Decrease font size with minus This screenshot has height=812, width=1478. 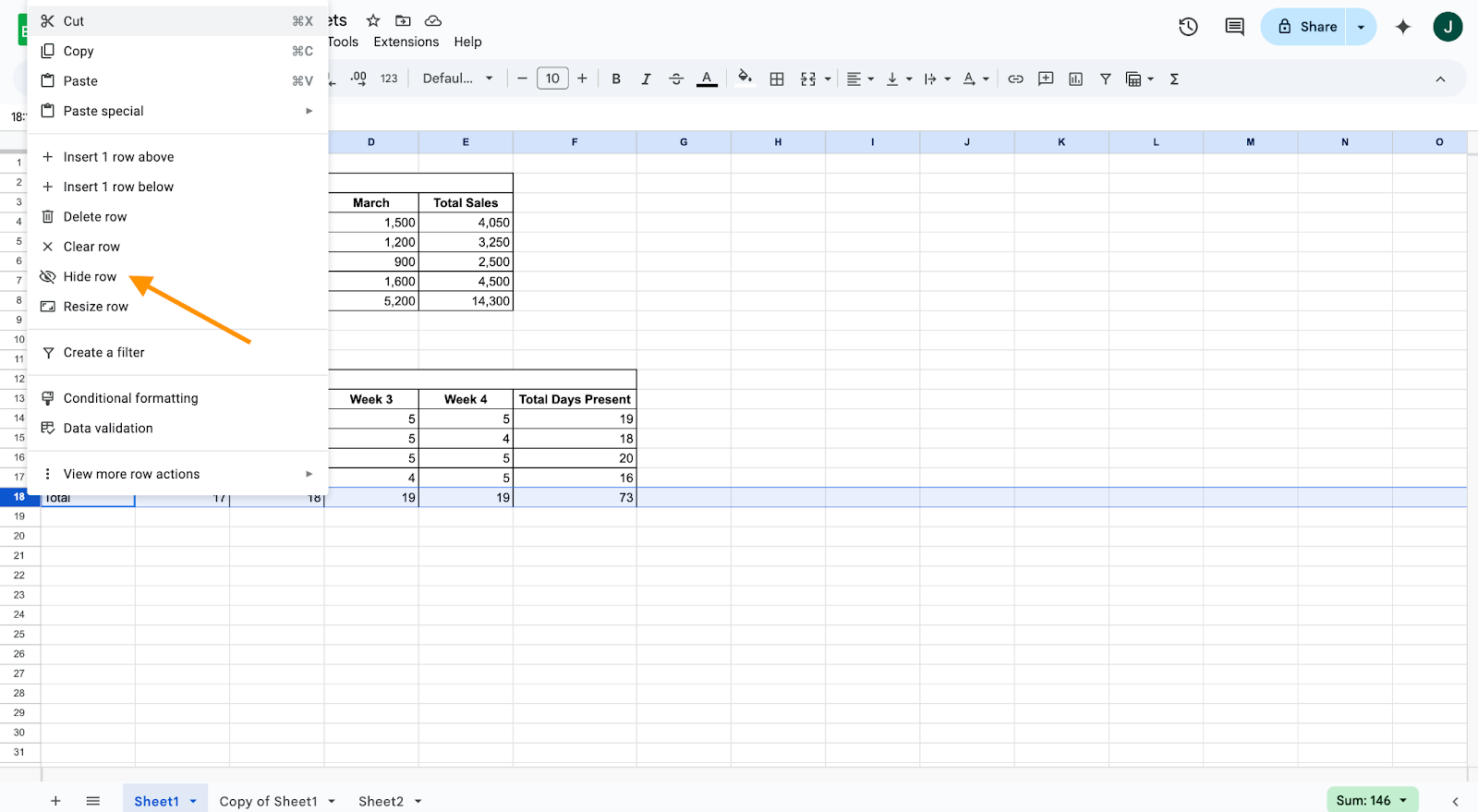522,79
